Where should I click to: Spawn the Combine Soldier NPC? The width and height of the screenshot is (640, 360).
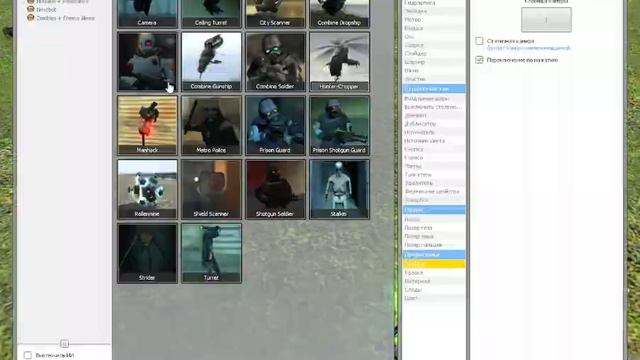point(275,62)
